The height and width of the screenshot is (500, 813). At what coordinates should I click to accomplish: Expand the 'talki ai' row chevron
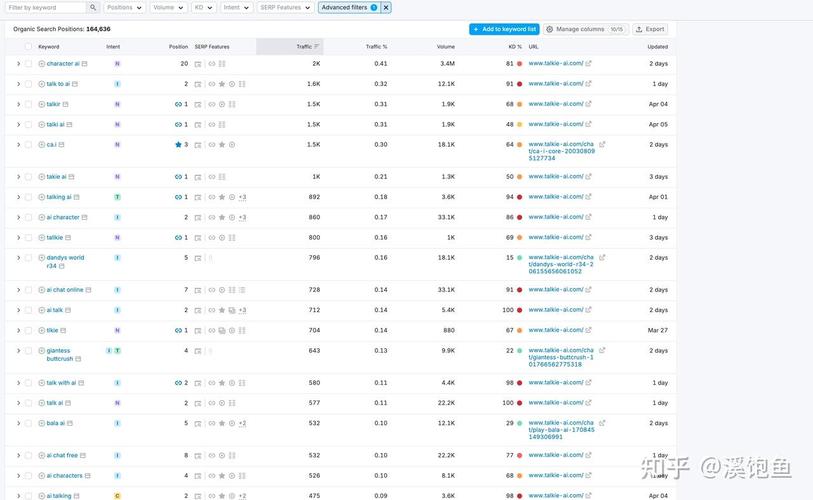click(x=18, y=124)
